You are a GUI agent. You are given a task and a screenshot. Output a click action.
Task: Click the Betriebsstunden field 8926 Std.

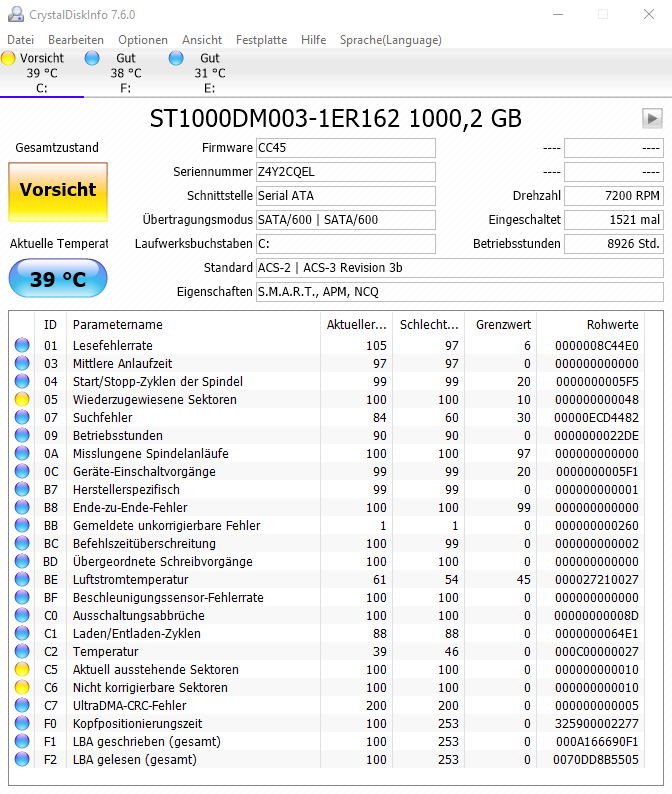pos(614,244)
